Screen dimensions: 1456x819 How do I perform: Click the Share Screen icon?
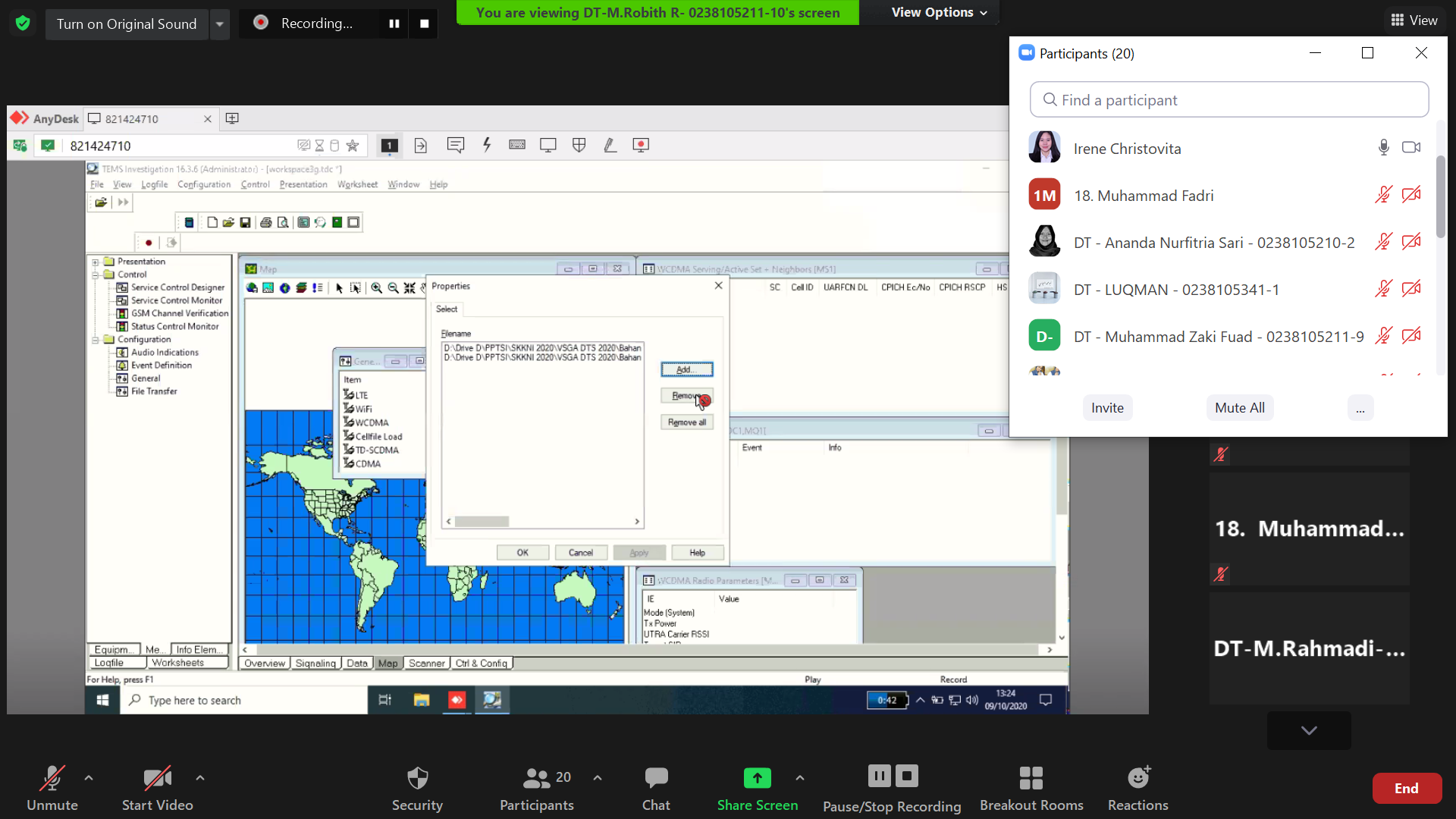[757, 778]
